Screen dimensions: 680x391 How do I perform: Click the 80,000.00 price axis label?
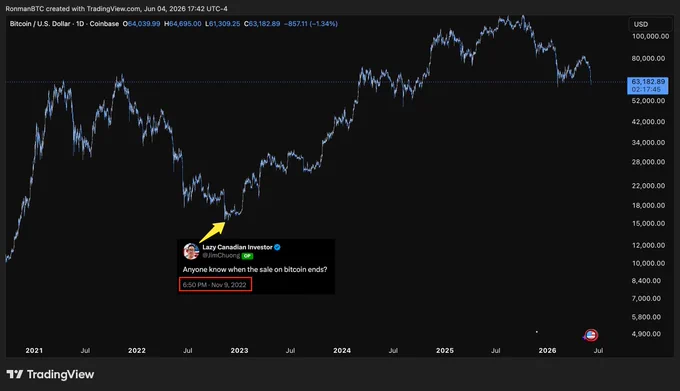648,59
